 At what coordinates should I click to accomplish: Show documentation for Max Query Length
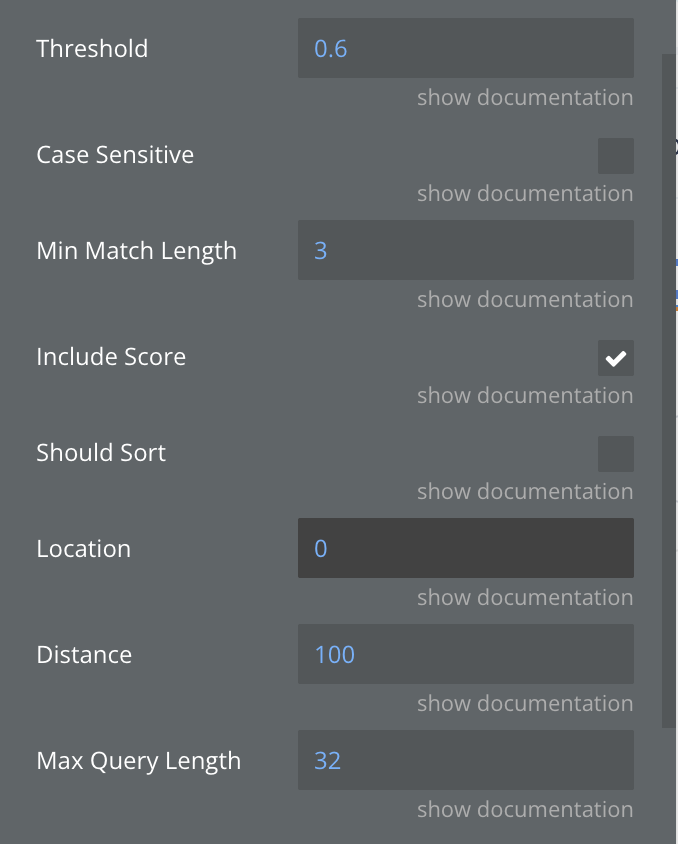pyautogui.click(x=524, y=810)
